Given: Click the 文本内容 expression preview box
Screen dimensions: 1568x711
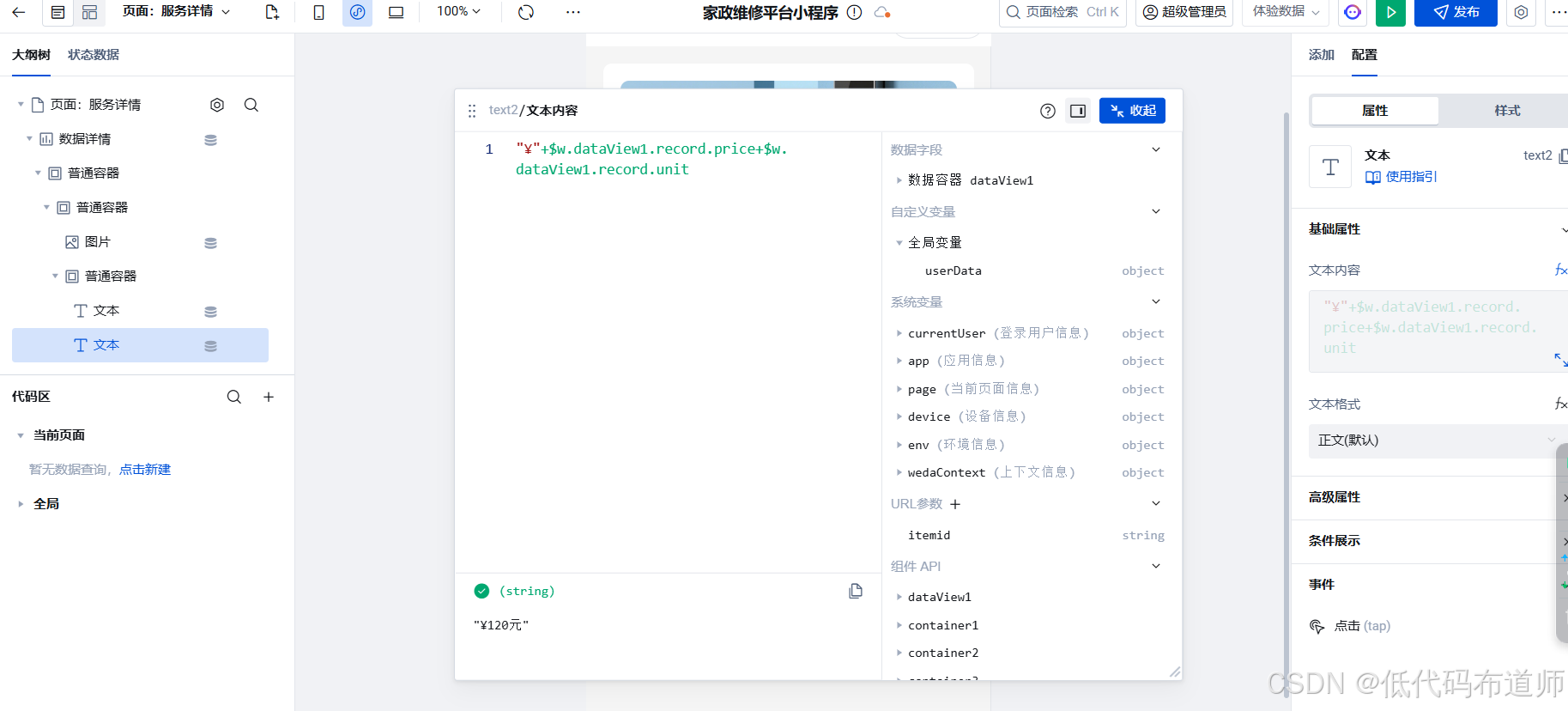Looking at the screenshot, I should coord(1438,331).
